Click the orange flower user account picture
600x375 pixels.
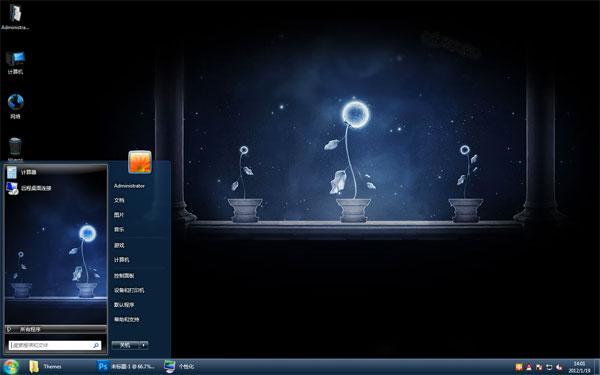[140, 162]
